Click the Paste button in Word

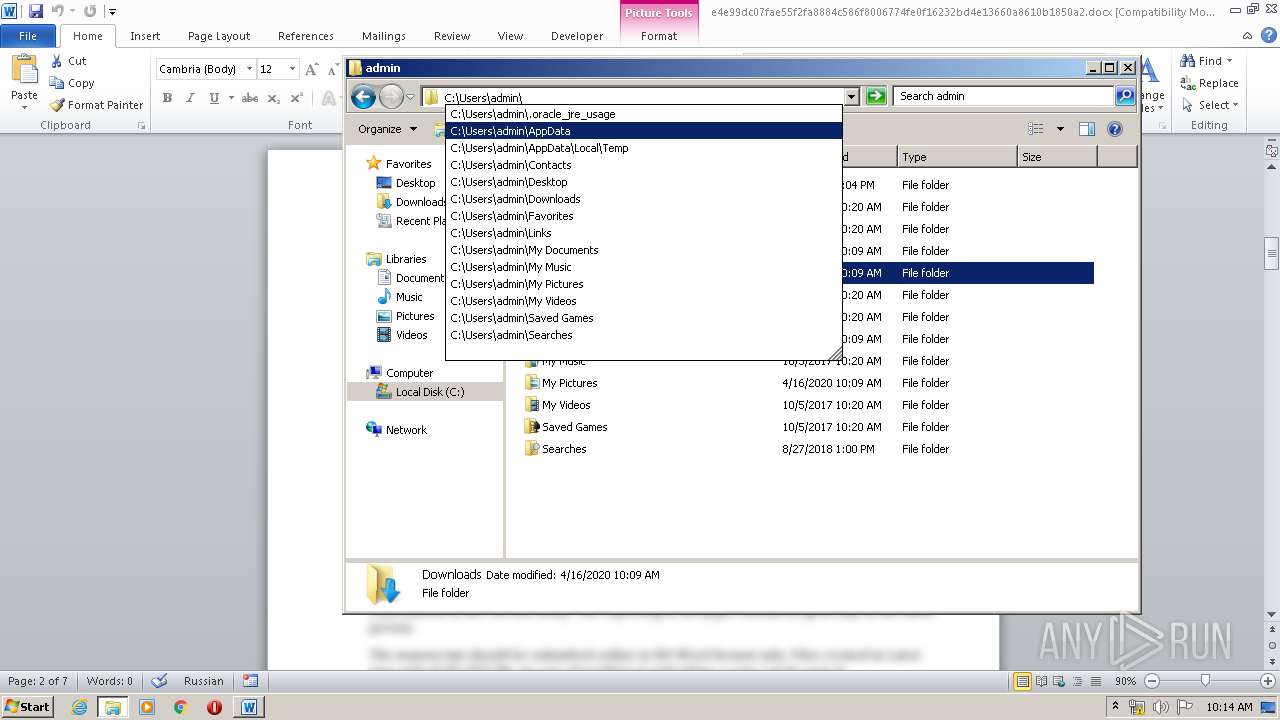point(24,80)
